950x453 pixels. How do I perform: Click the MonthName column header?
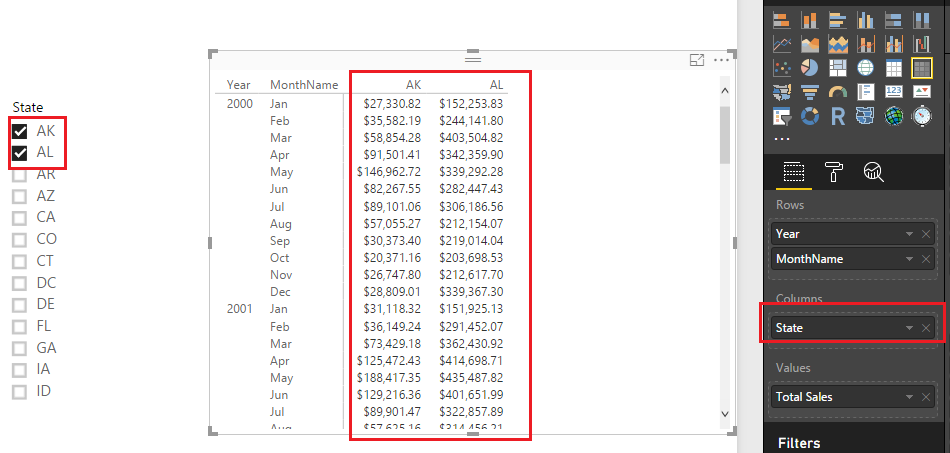tap(304, 85)
